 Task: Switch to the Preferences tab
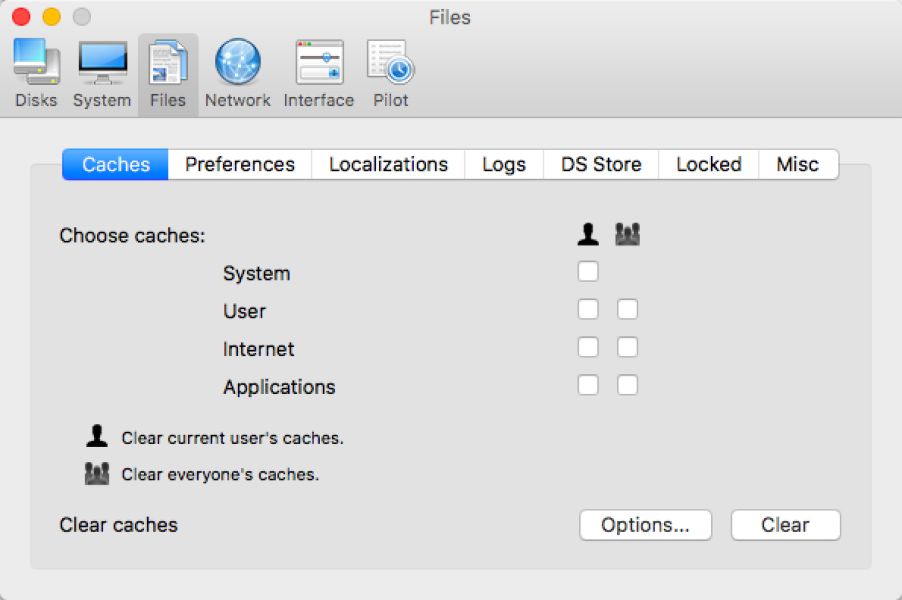click(240, 165)
